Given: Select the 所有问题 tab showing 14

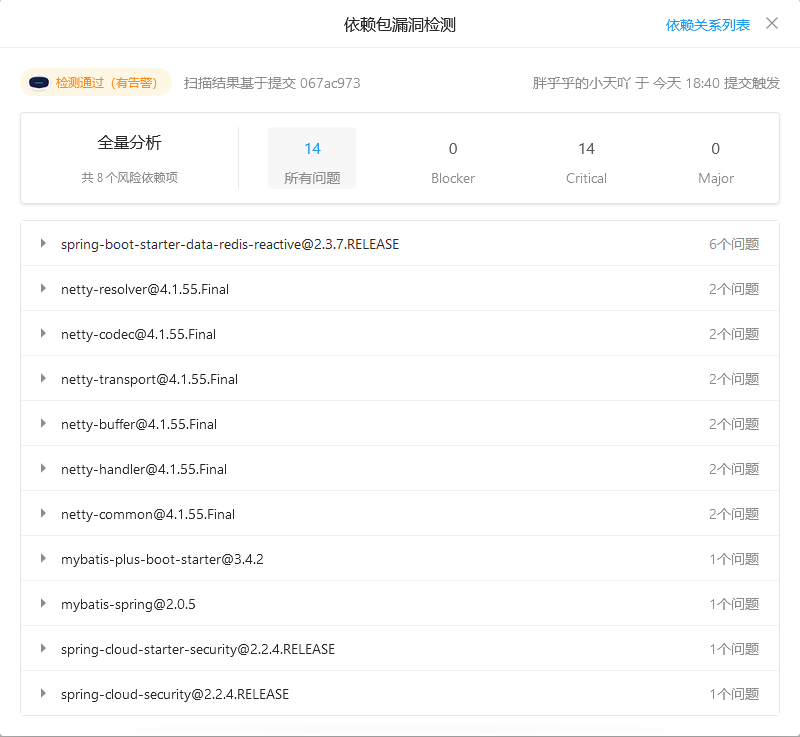Looking at the screenshot, I should click(x=312, y=158).
